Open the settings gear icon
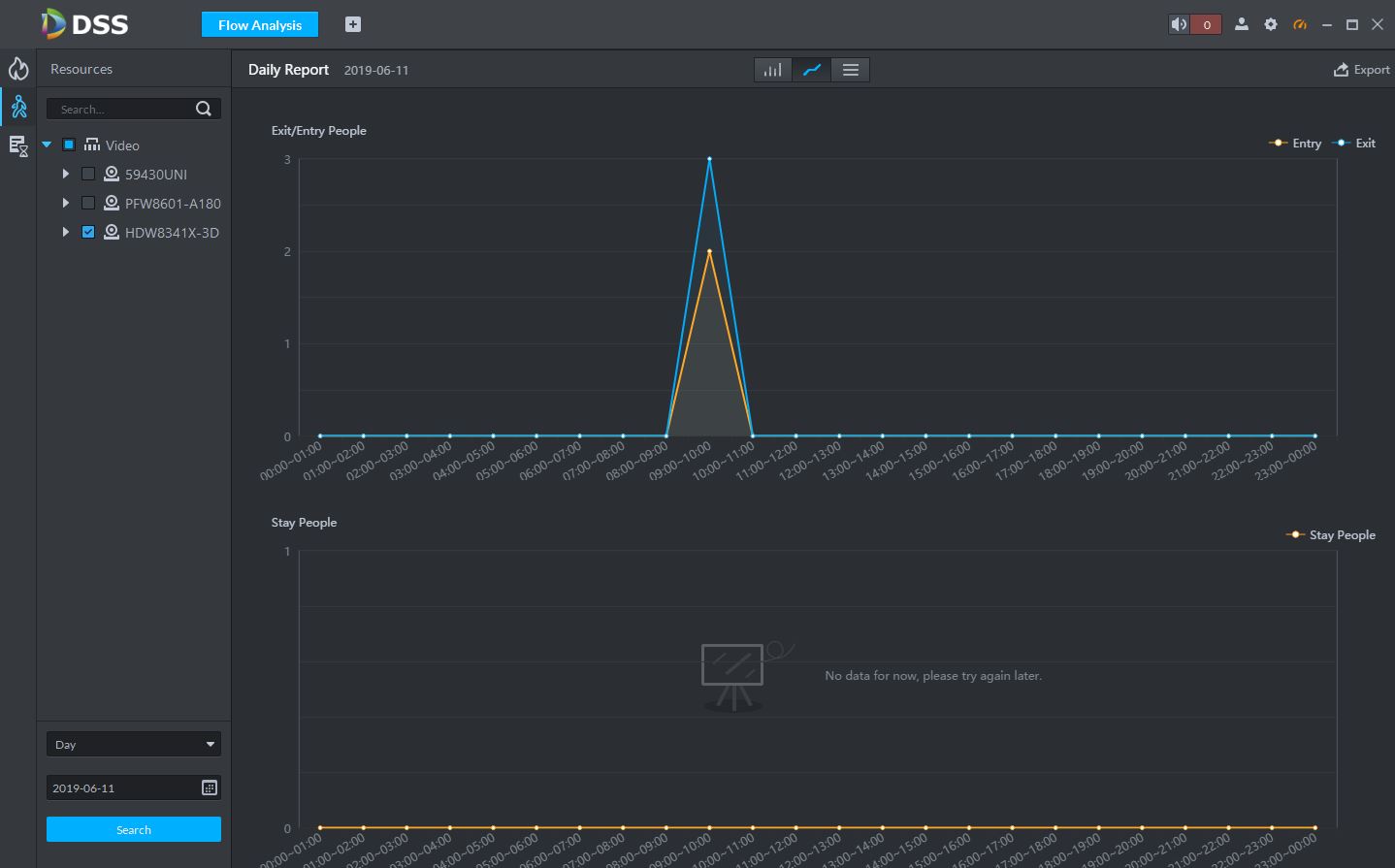 1271,24
